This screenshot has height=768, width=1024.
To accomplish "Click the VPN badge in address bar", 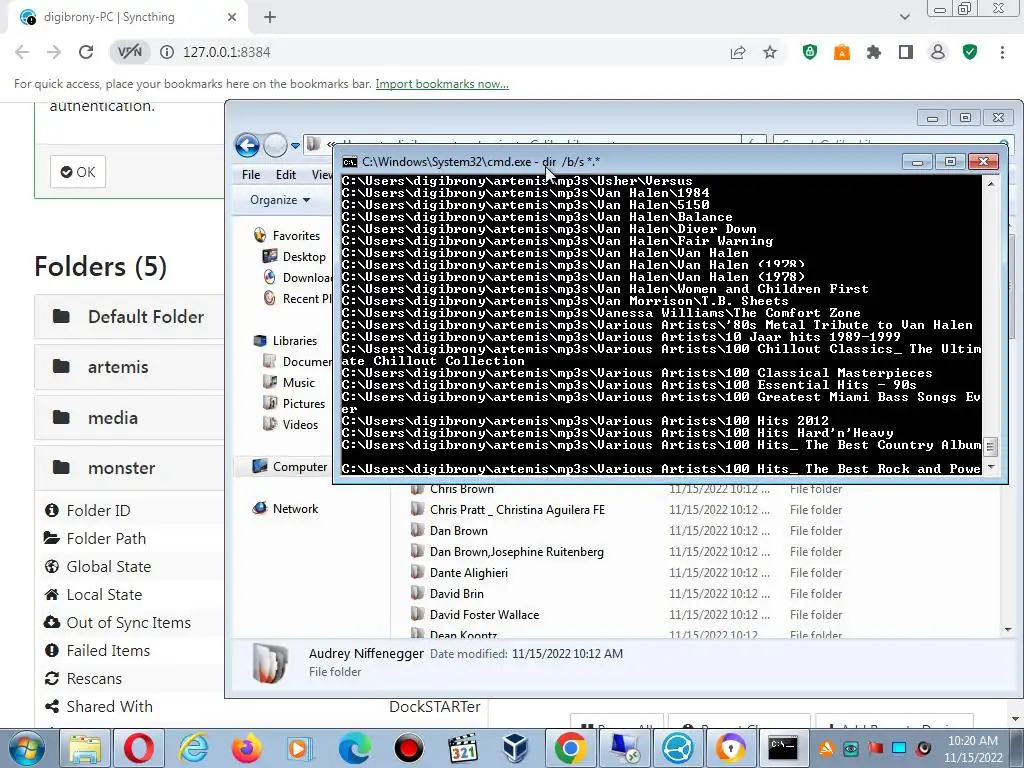I will click(x=130, y=52).
